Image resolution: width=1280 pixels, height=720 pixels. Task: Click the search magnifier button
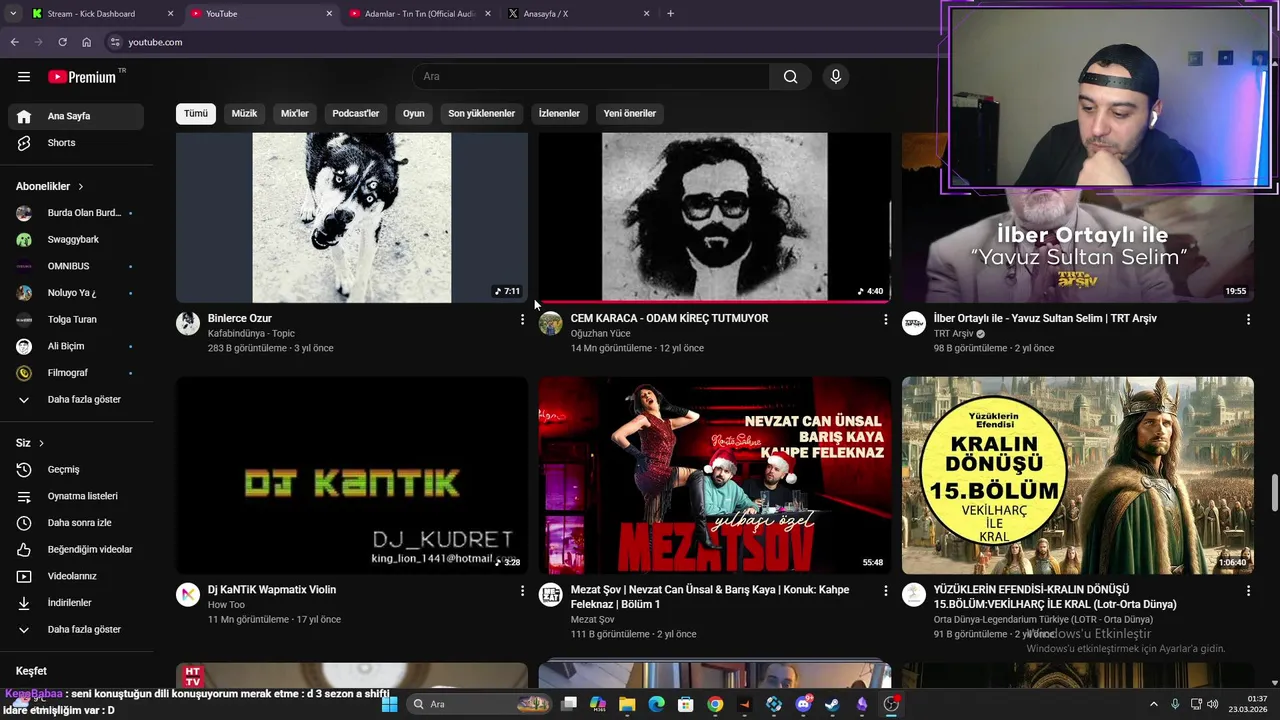[x=790, y=77]
